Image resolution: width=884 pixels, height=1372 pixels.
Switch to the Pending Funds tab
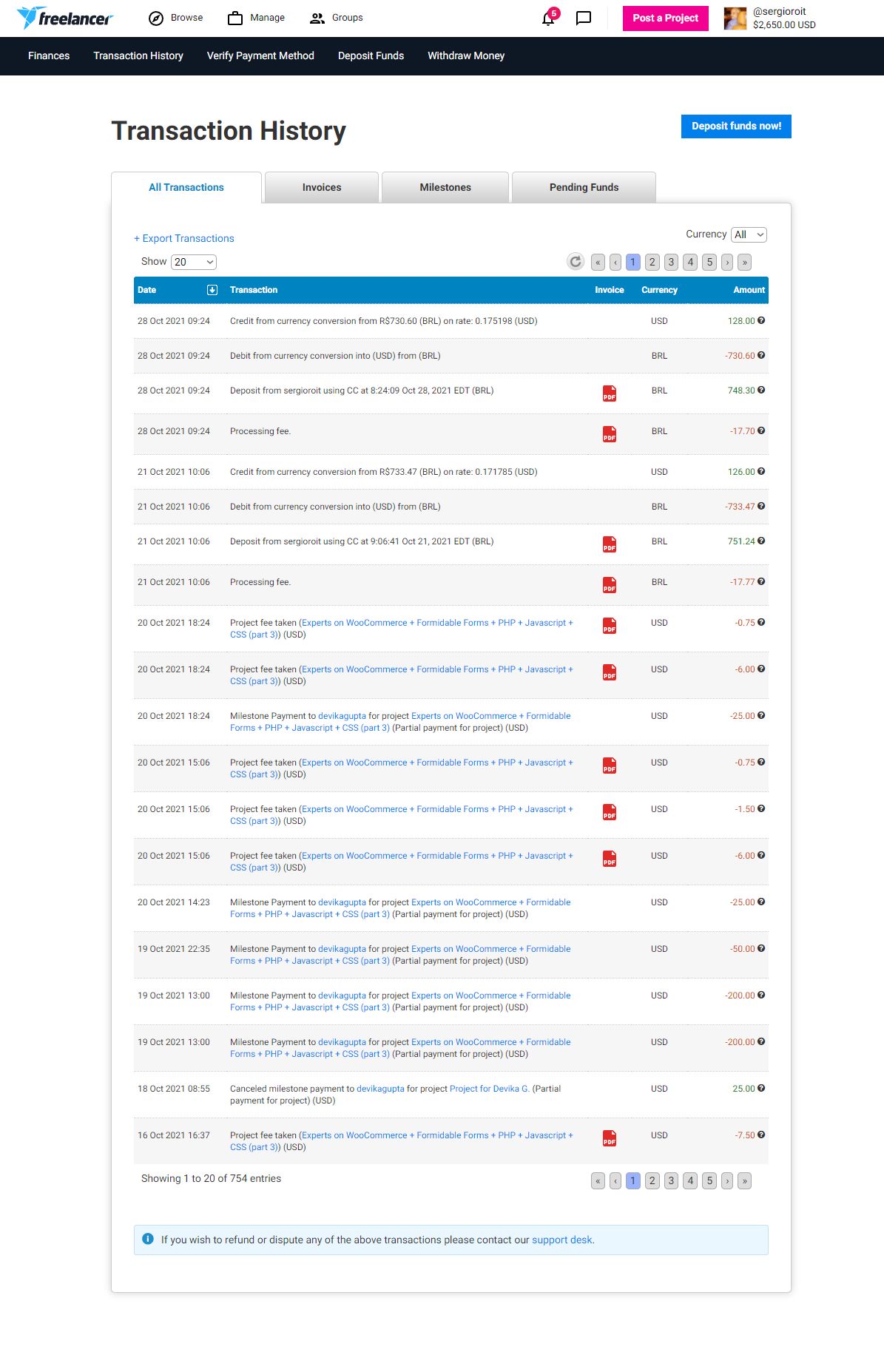tap(584, 187)
